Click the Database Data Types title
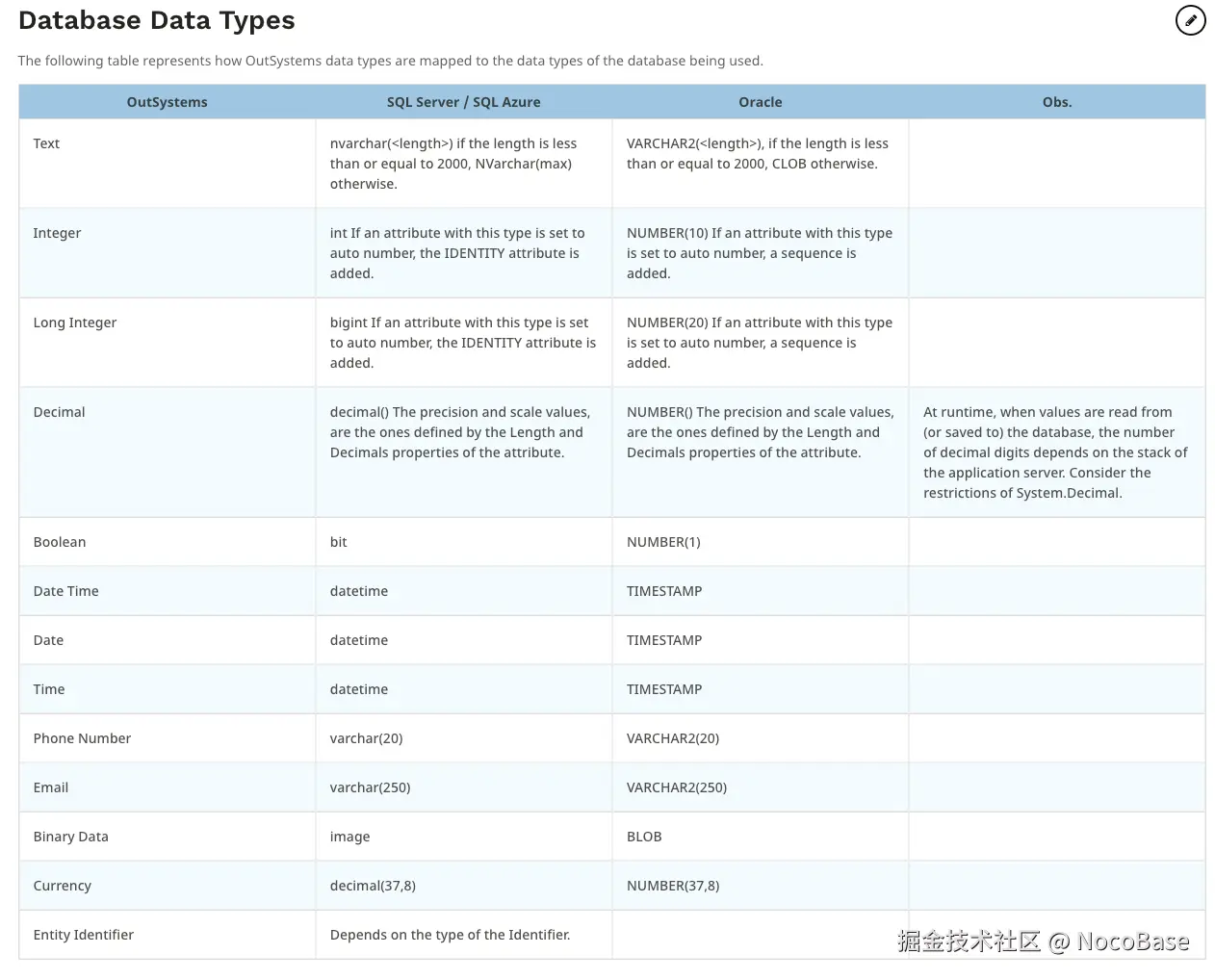The height and width of the screenshot is (980, 1215). [156, 20]
